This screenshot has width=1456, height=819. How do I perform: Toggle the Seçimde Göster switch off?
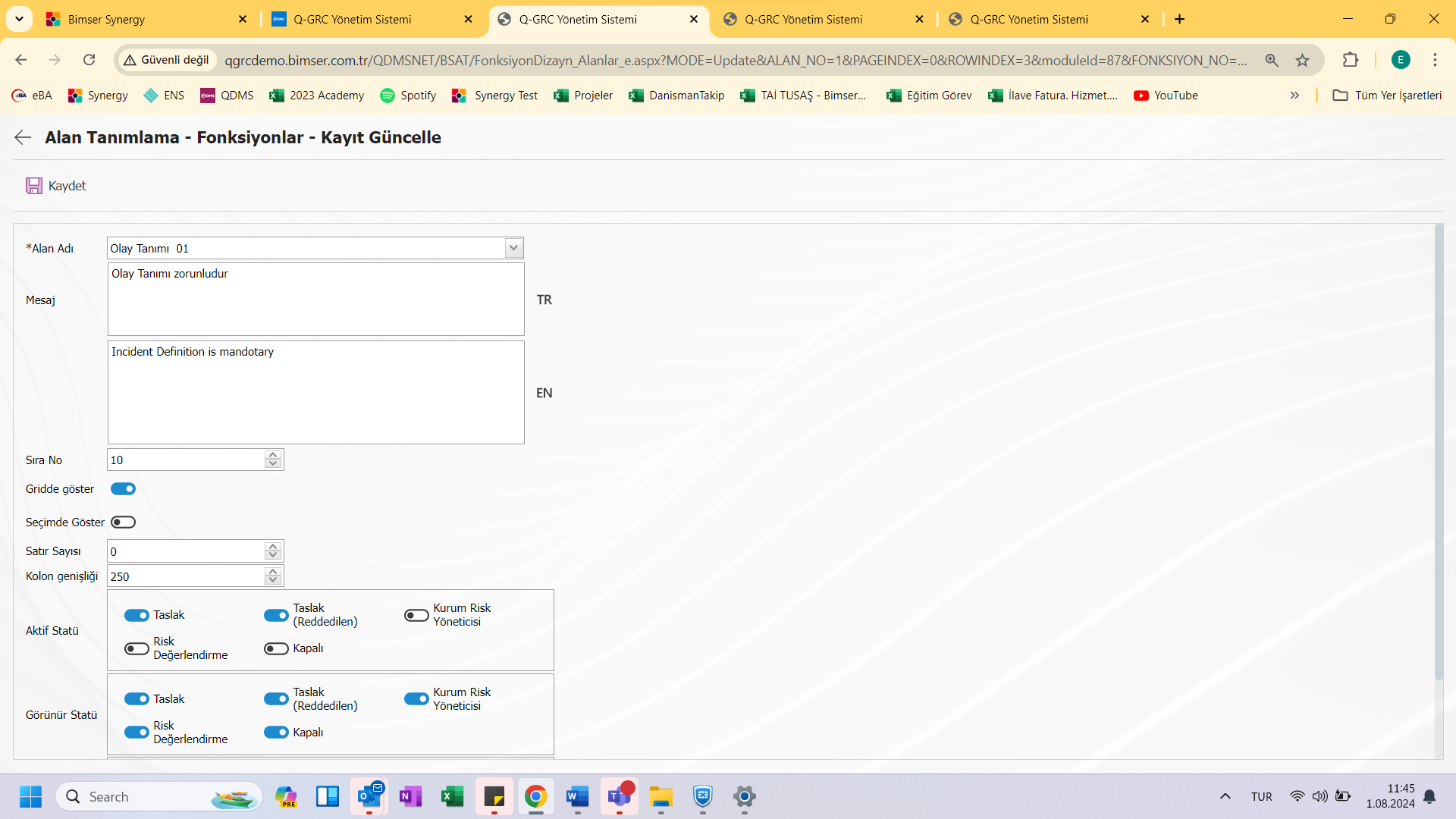[x=122, y=522]
